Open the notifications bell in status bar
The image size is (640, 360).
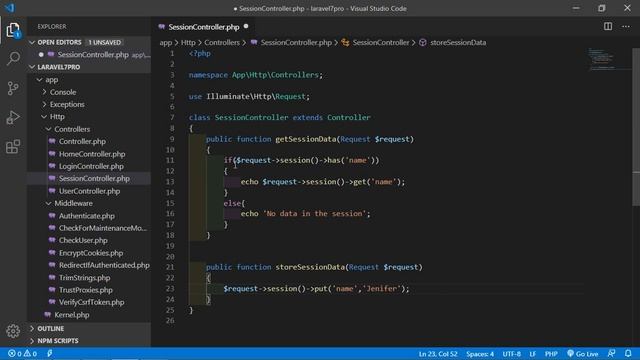click(628, 353)
